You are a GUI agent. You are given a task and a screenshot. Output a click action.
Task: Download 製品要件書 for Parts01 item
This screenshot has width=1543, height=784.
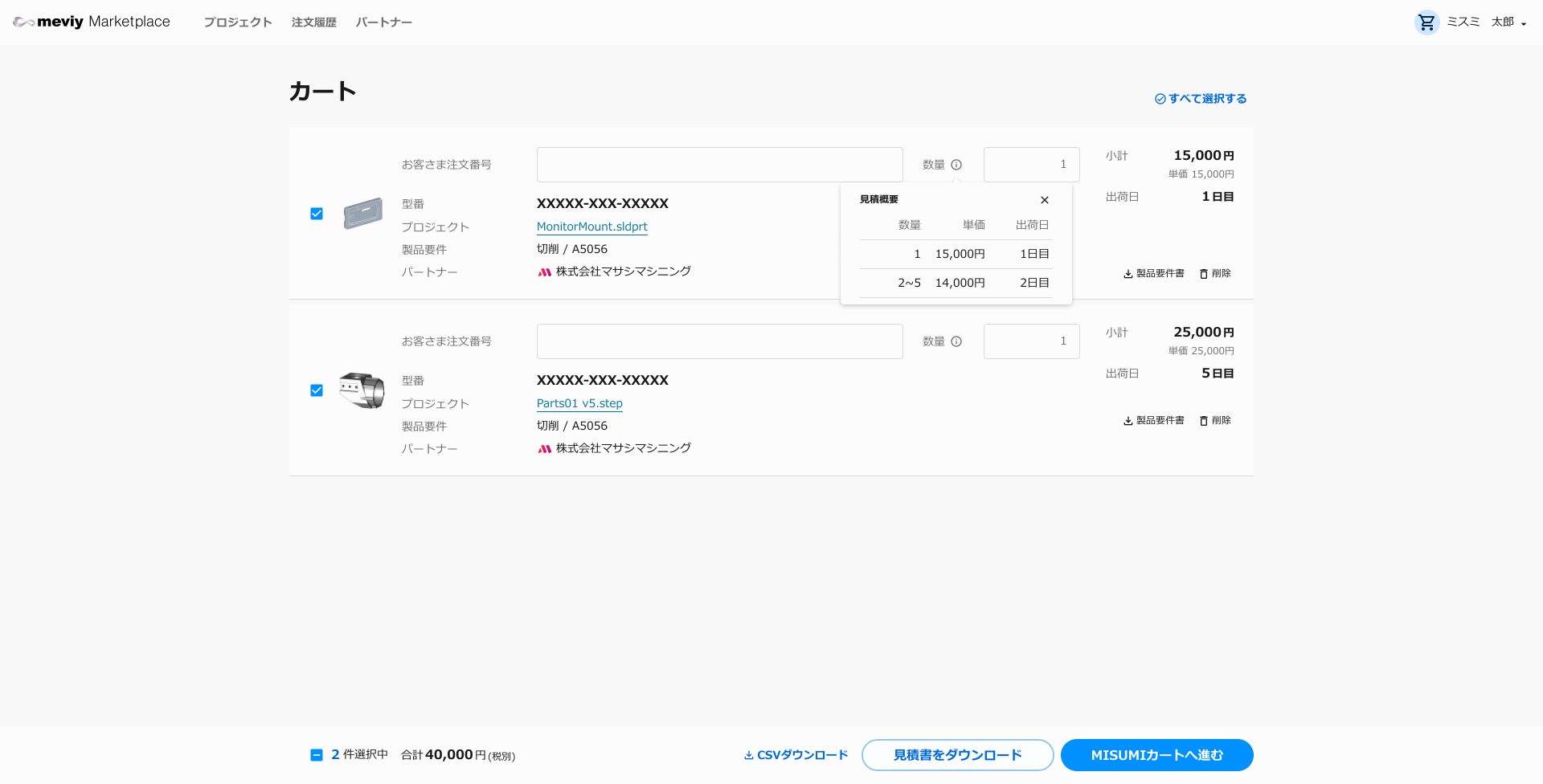(x=1154, y=421)
